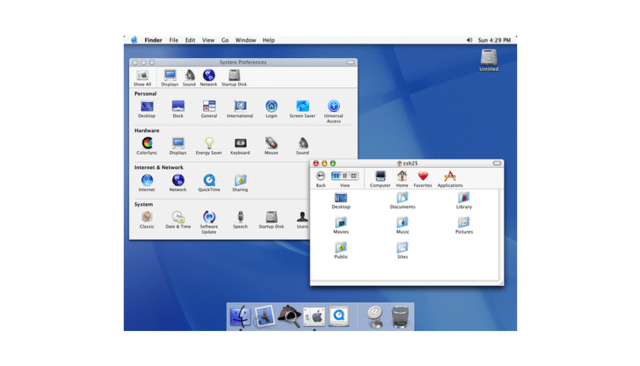Open the Go menu
This screenshot has width=640, height=366.
click(x=225, y=40)
